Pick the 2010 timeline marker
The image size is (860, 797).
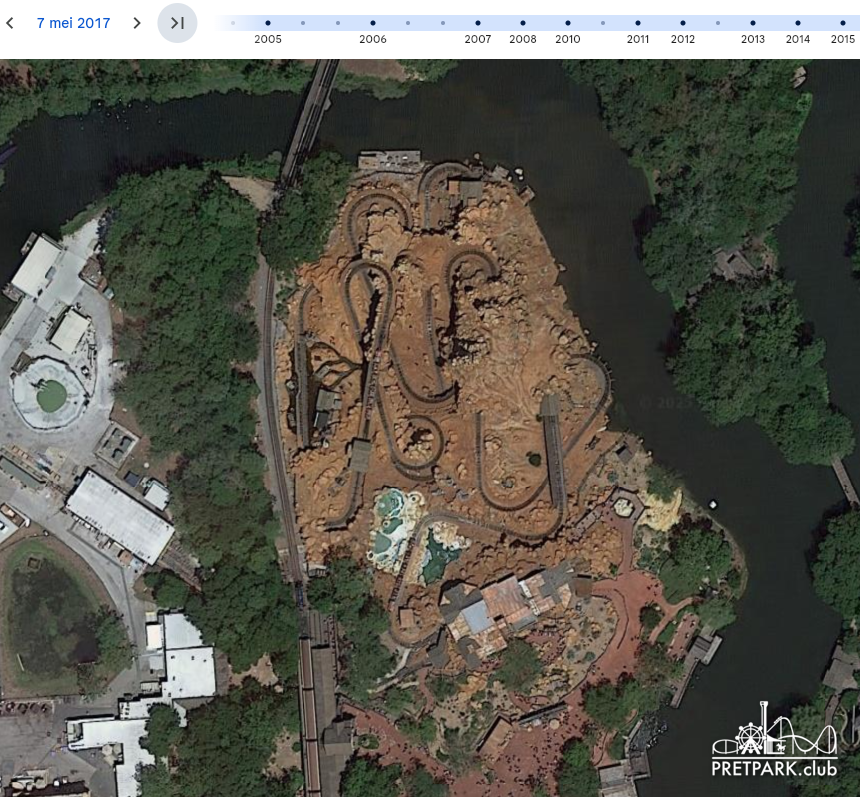pos(567,22)
